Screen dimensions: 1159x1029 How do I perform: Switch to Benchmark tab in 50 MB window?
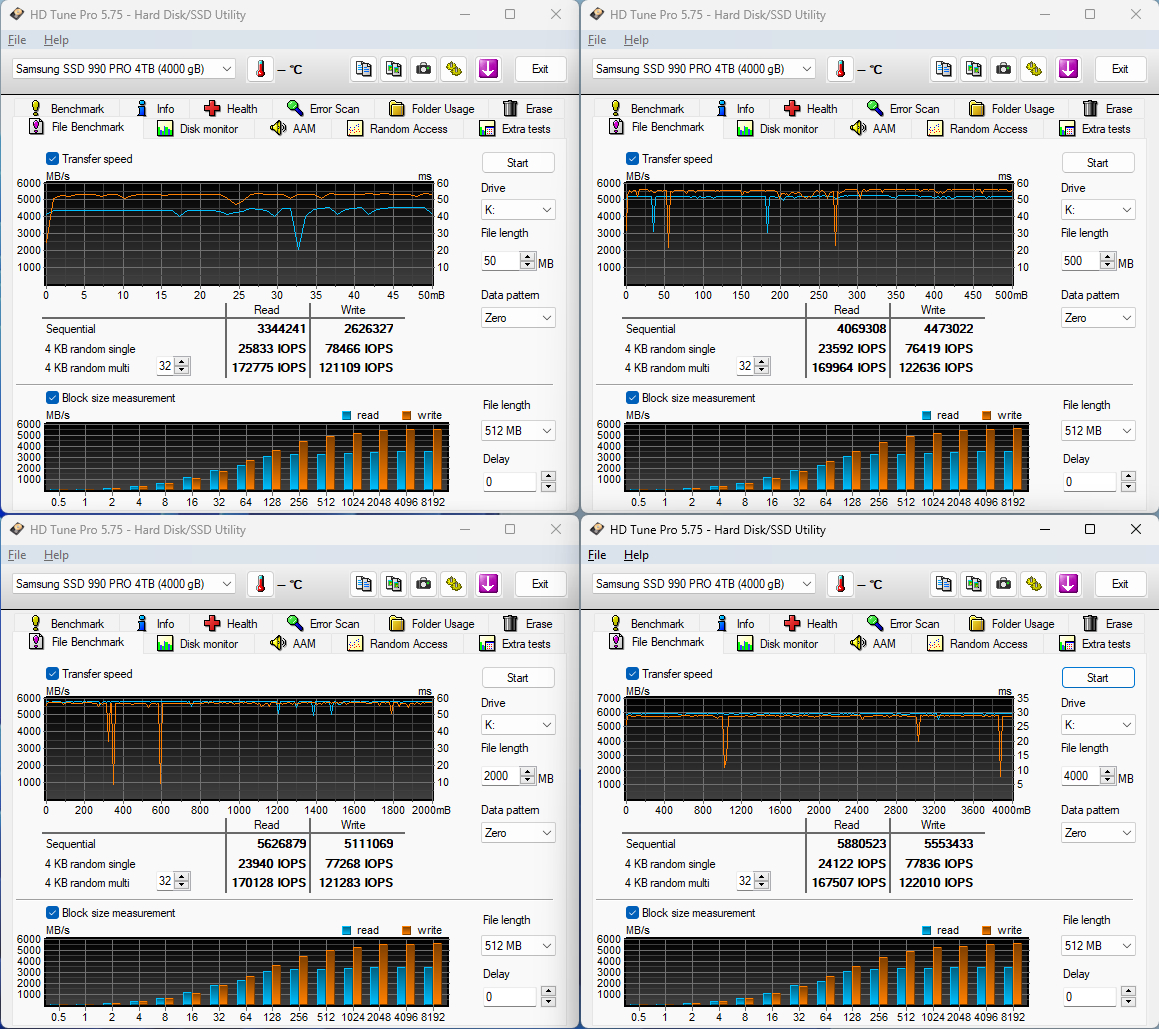(x=67, y=108)
